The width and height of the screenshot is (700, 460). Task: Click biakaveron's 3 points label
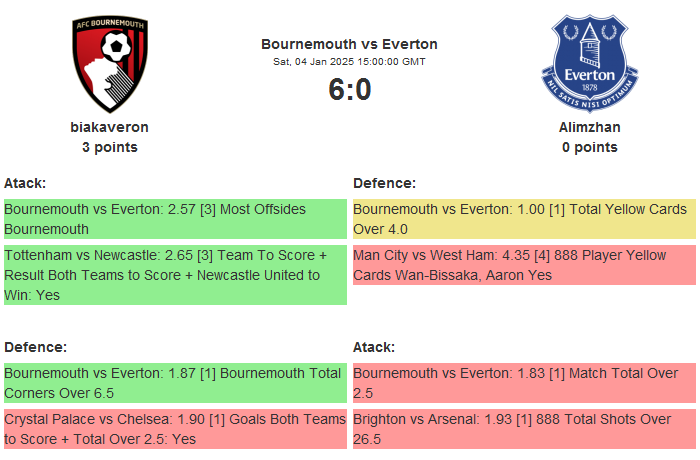pos(110,147)
